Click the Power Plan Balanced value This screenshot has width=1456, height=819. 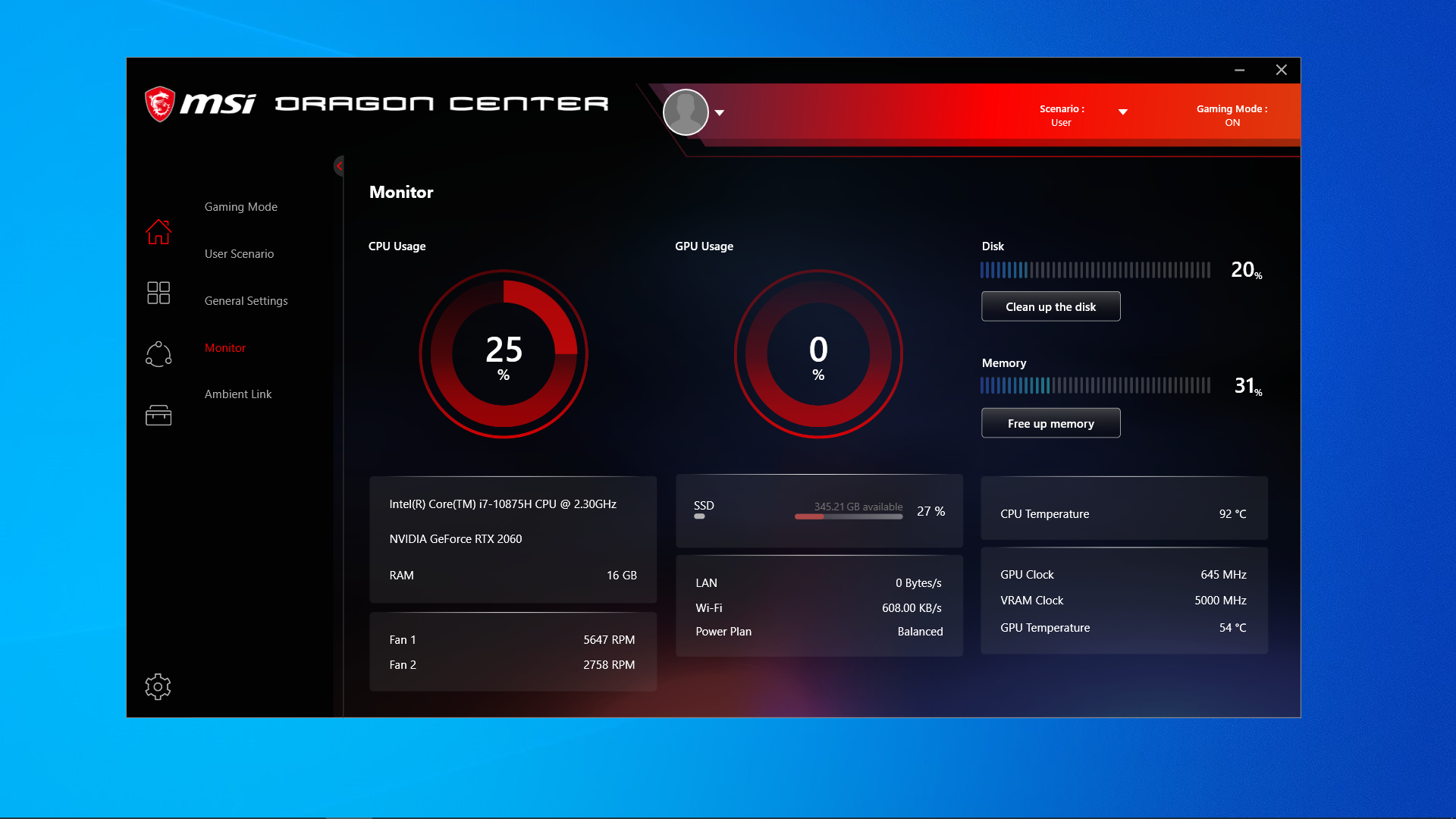920,632
